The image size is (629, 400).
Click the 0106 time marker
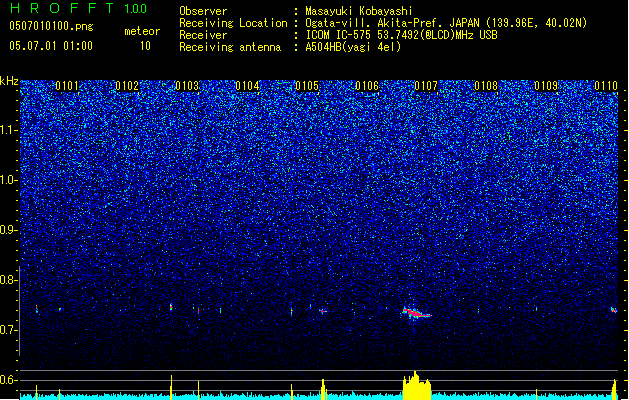[367, 86]
